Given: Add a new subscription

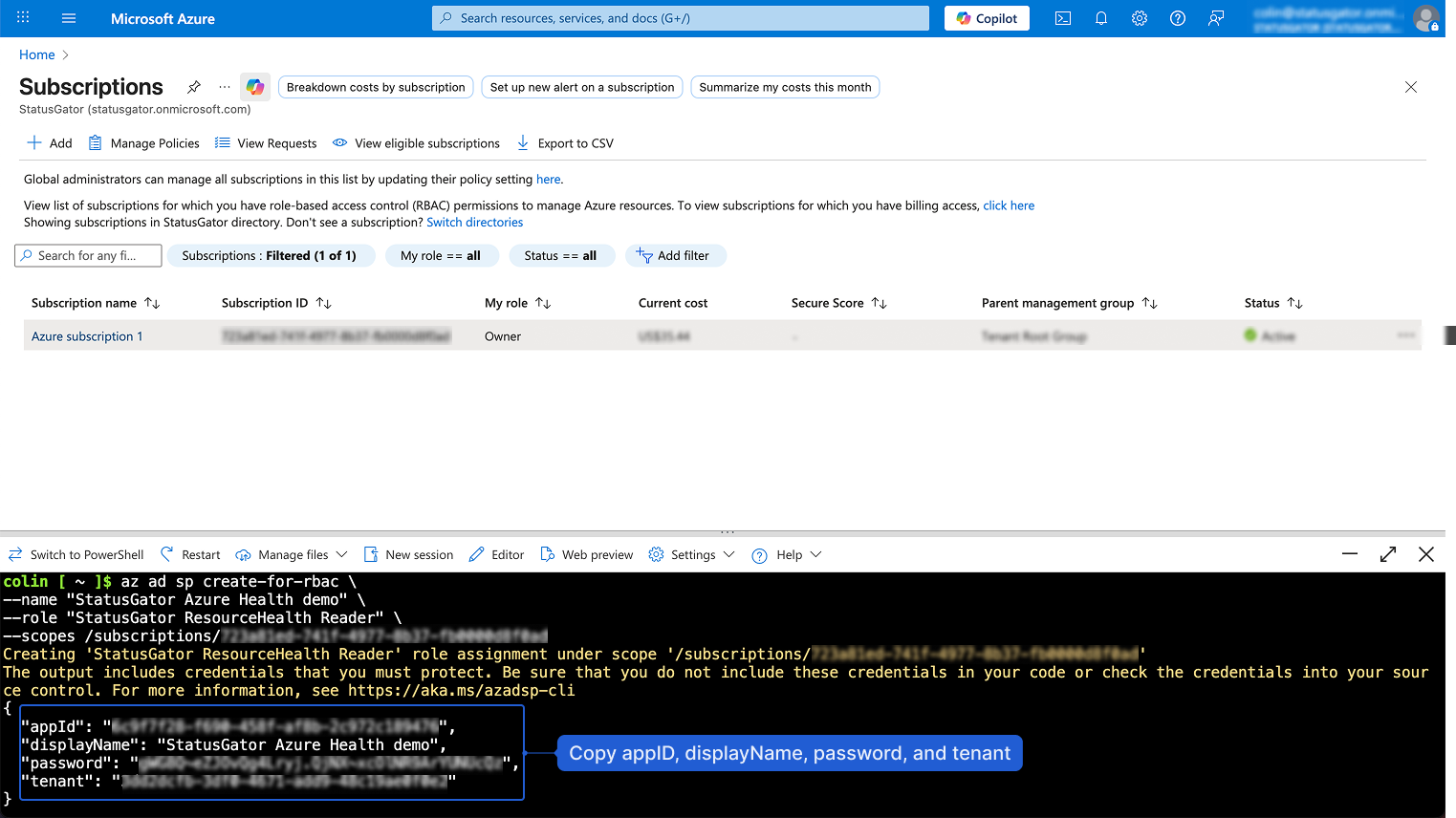Looking at the screenshot, I should coord(49,143).
